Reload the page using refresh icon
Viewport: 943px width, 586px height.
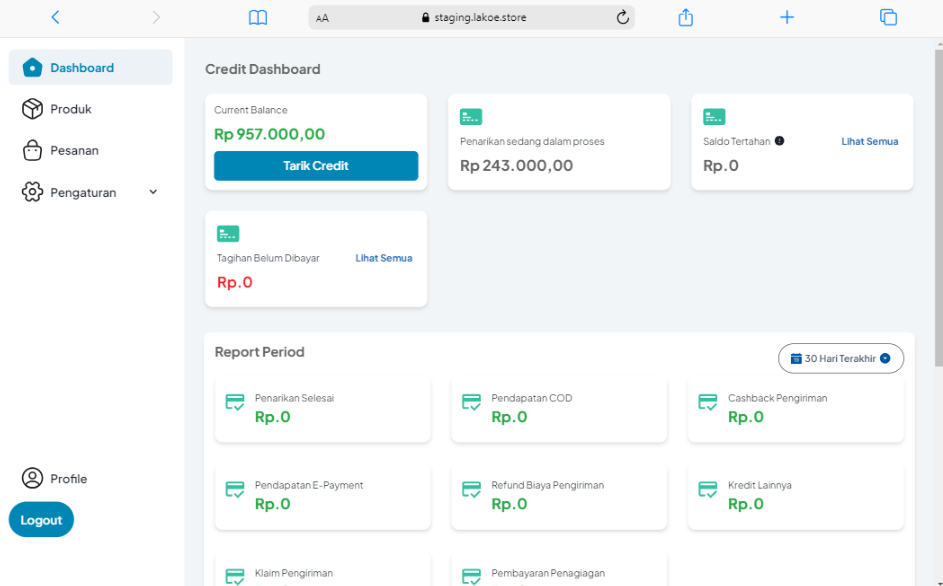click(x=622, y=17)
